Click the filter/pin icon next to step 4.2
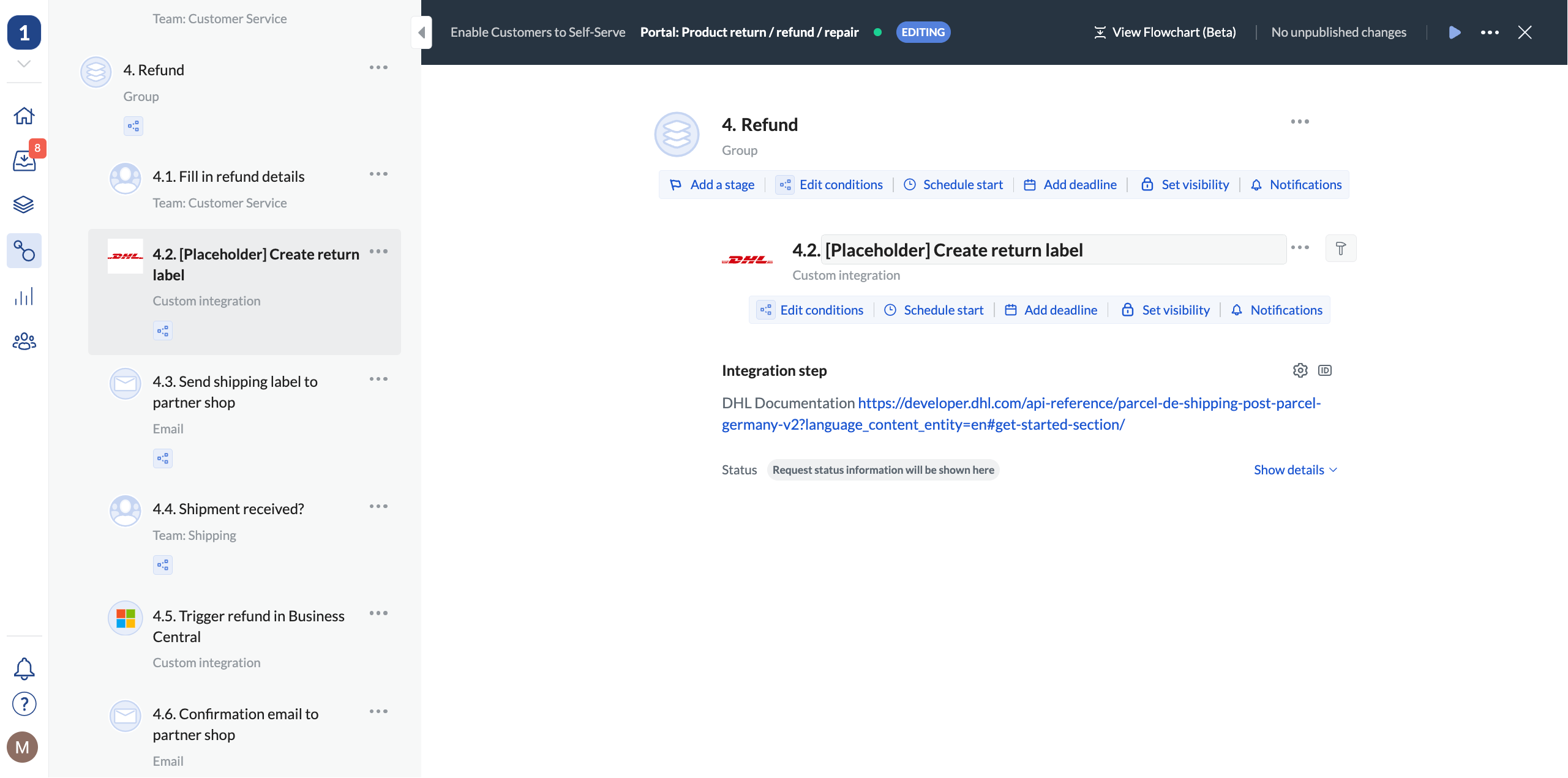 1341,248
